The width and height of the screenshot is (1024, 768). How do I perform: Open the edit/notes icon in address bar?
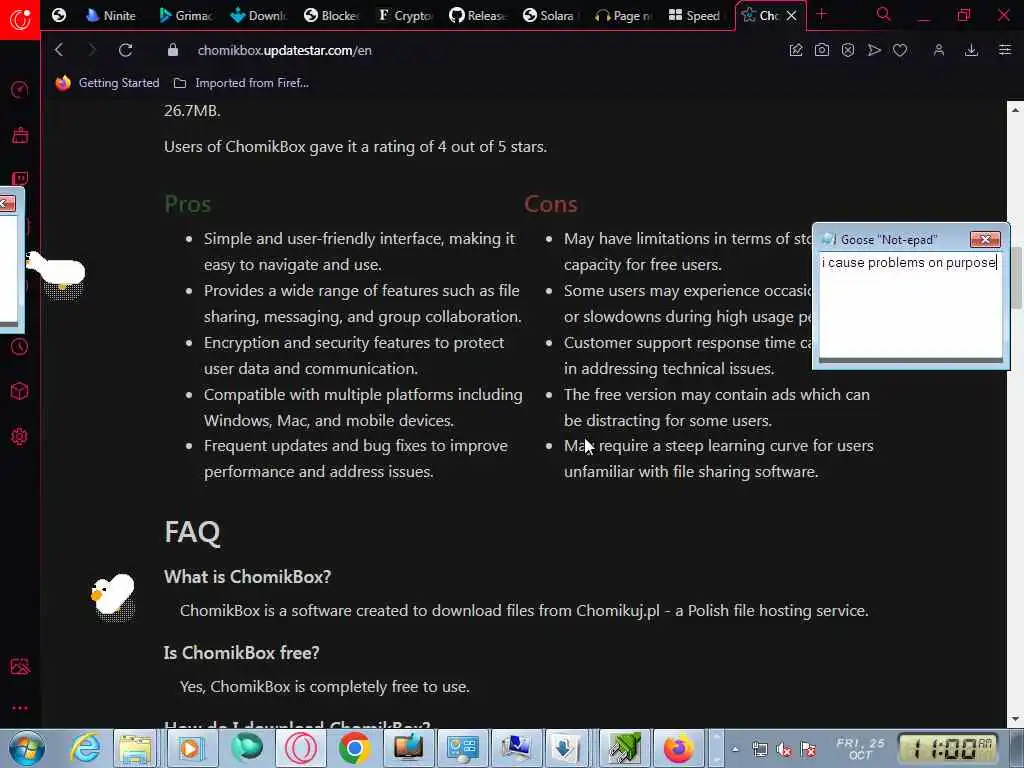(795, 50)
